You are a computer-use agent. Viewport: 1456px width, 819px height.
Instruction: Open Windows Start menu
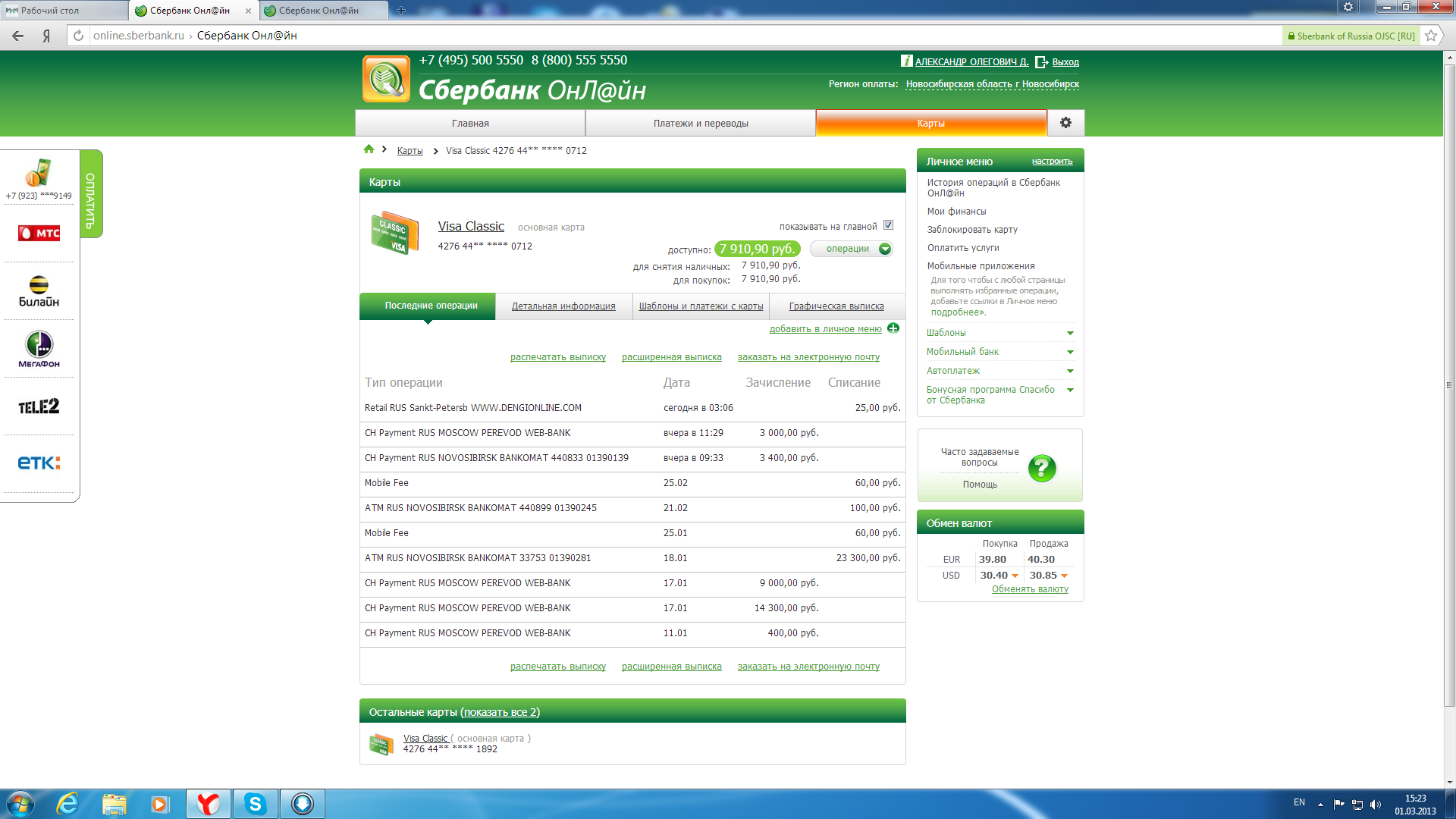(x=20, y=804)
